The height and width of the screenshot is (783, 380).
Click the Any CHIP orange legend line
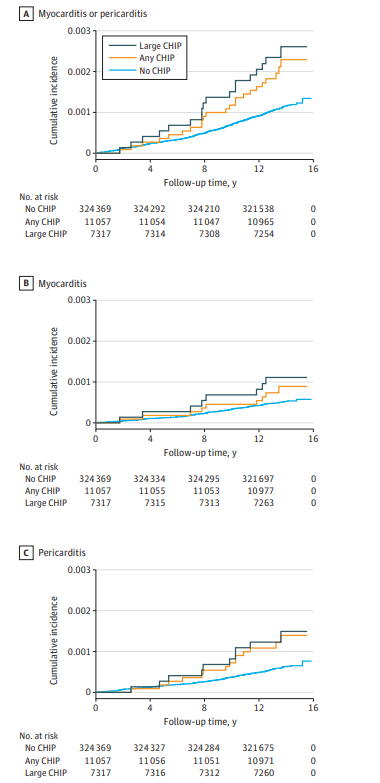pos(121,58)
